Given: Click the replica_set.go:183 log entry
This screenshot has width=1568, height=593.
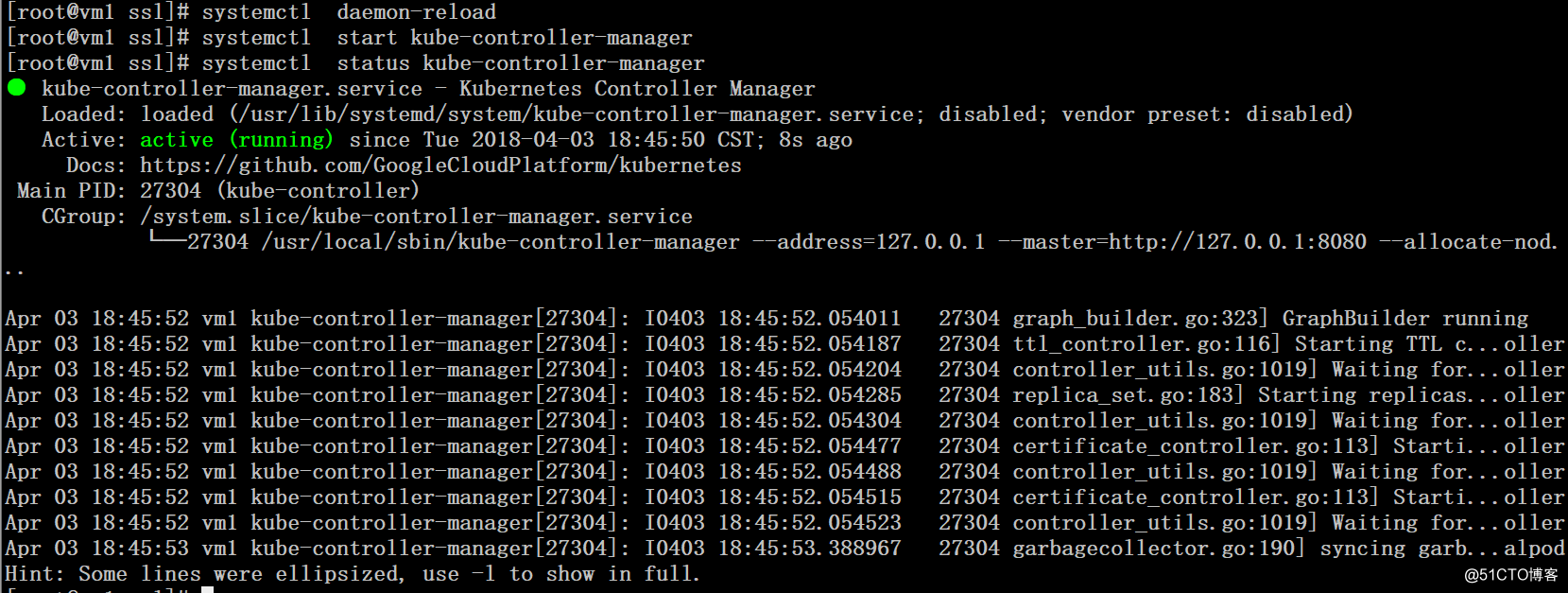Looking at the screenshot, I should 1128,395.
